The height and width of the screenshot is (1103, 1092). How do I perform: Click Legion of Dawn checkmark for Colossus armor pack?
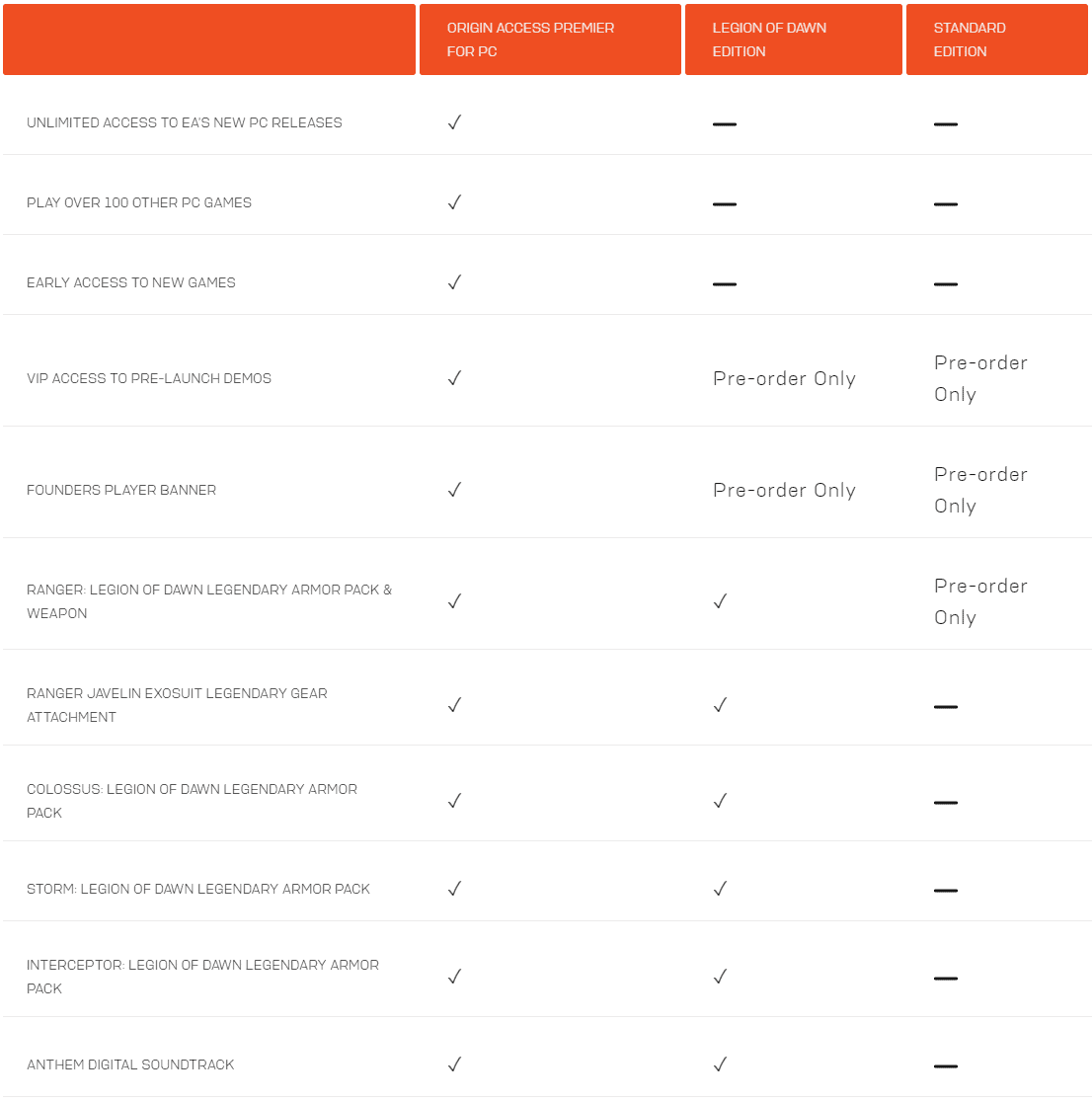[720, 801]
